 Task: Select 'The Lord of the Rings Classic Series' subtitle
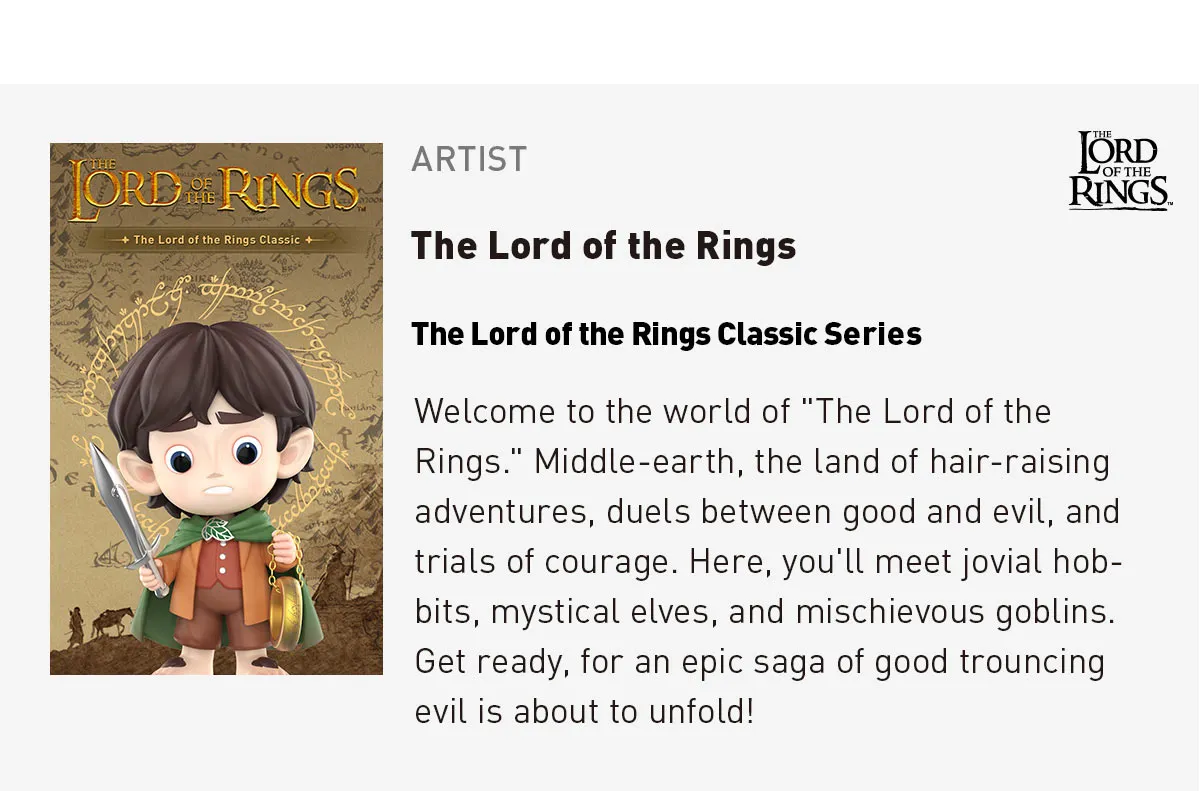[667, 334]
